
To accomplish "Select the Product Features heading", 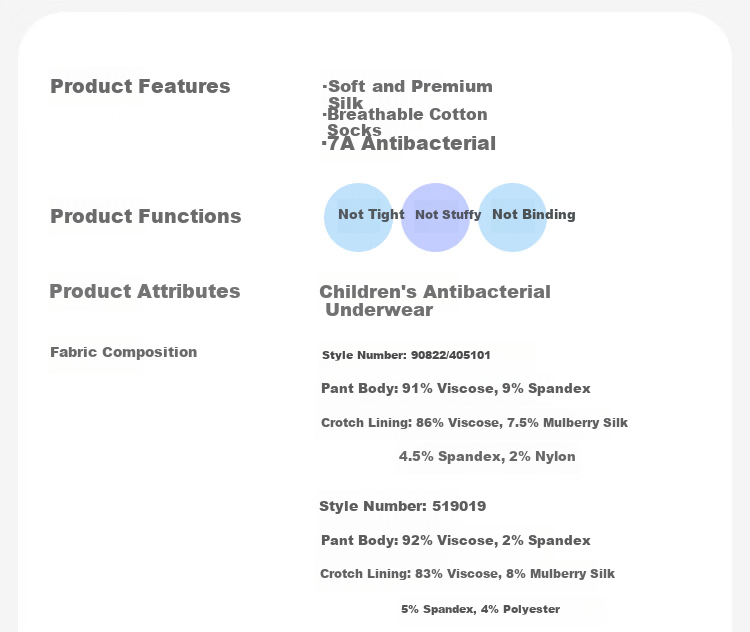I will click(x=140, y=87).
